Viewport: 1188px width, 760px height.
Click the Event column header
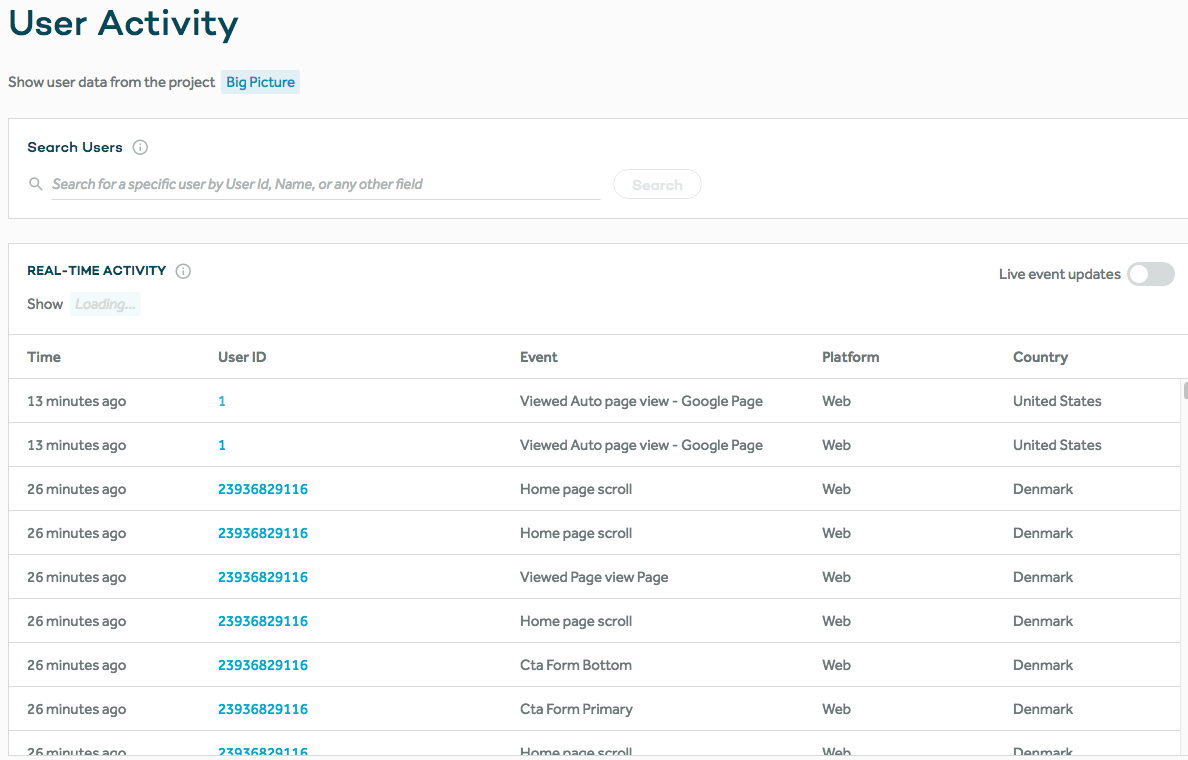[x=539, y=357]
